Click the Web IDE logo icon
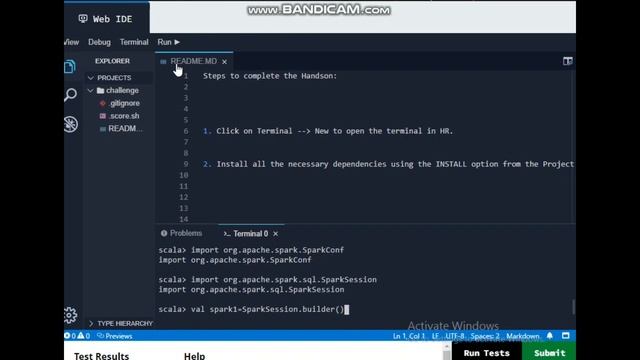The image size is (640, 360). [83, 19]
